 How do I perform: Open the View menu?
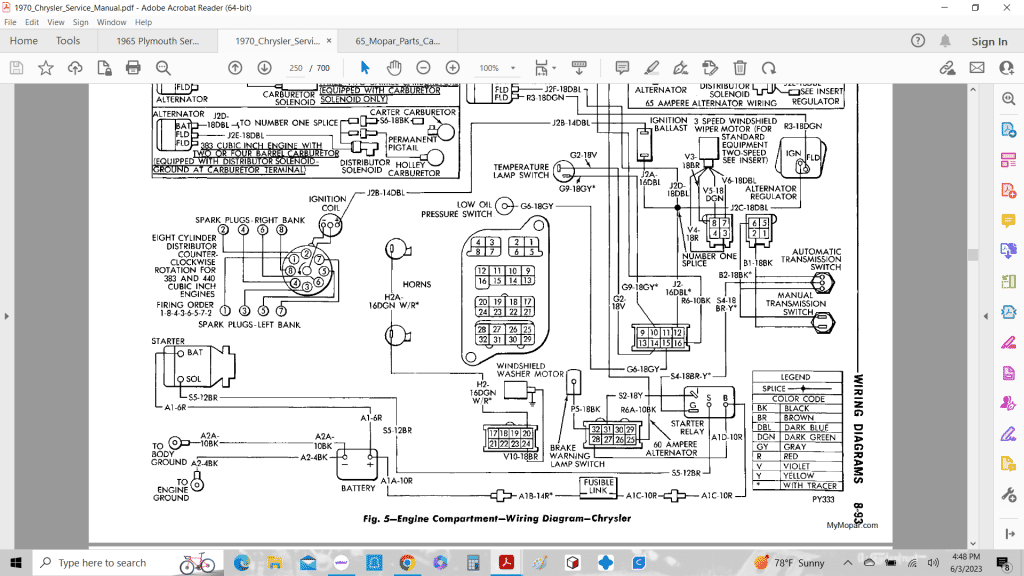(x=56, y=21)
